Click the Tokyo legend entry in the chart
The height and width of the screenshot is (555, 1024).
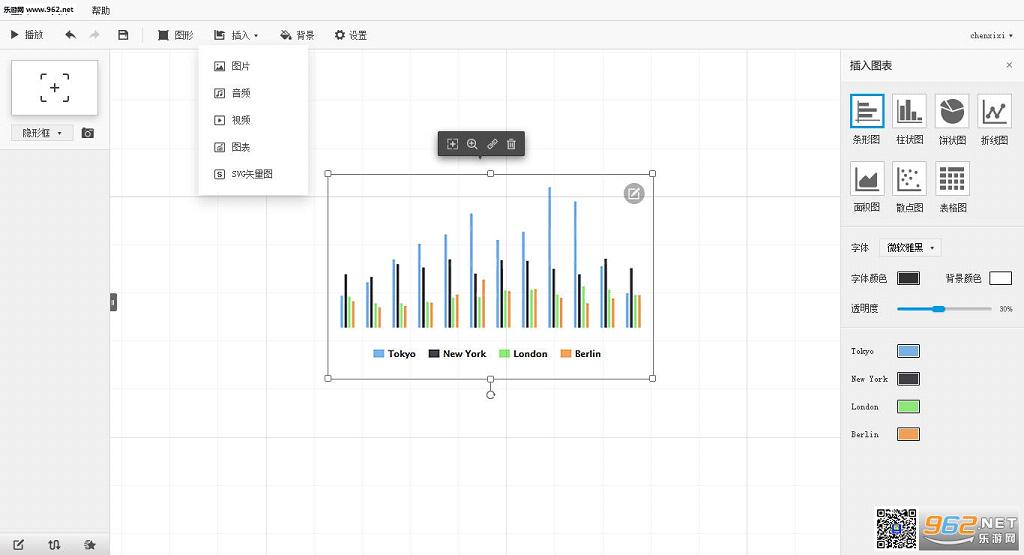[x=394, y=353]
